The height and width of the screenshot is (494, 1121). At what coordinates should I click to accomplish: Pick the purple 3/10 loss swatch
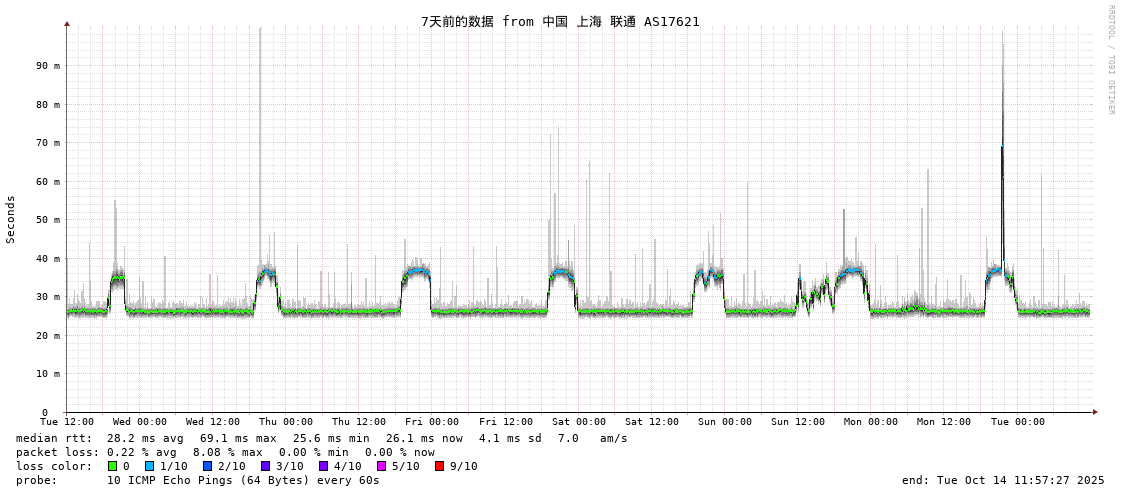(x=265, y=466)
